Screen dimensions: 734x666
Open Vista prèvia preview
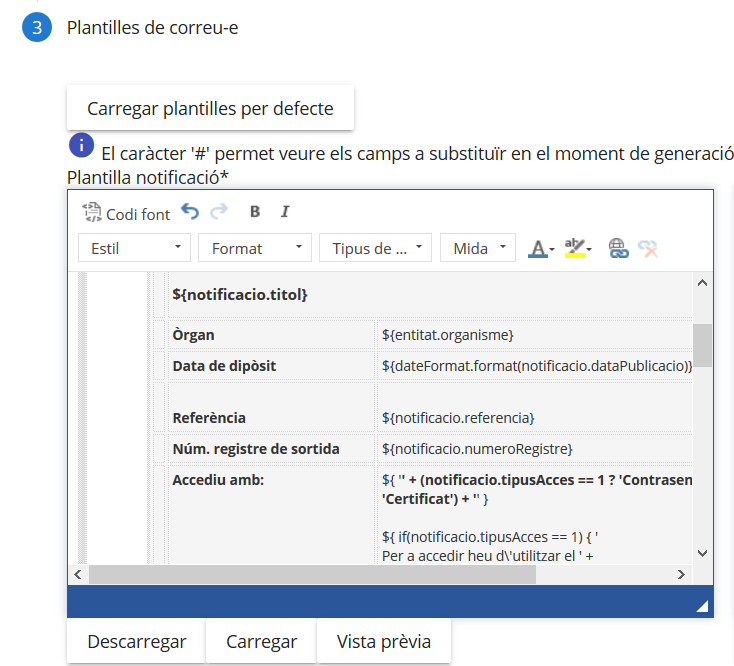point(383,641)
